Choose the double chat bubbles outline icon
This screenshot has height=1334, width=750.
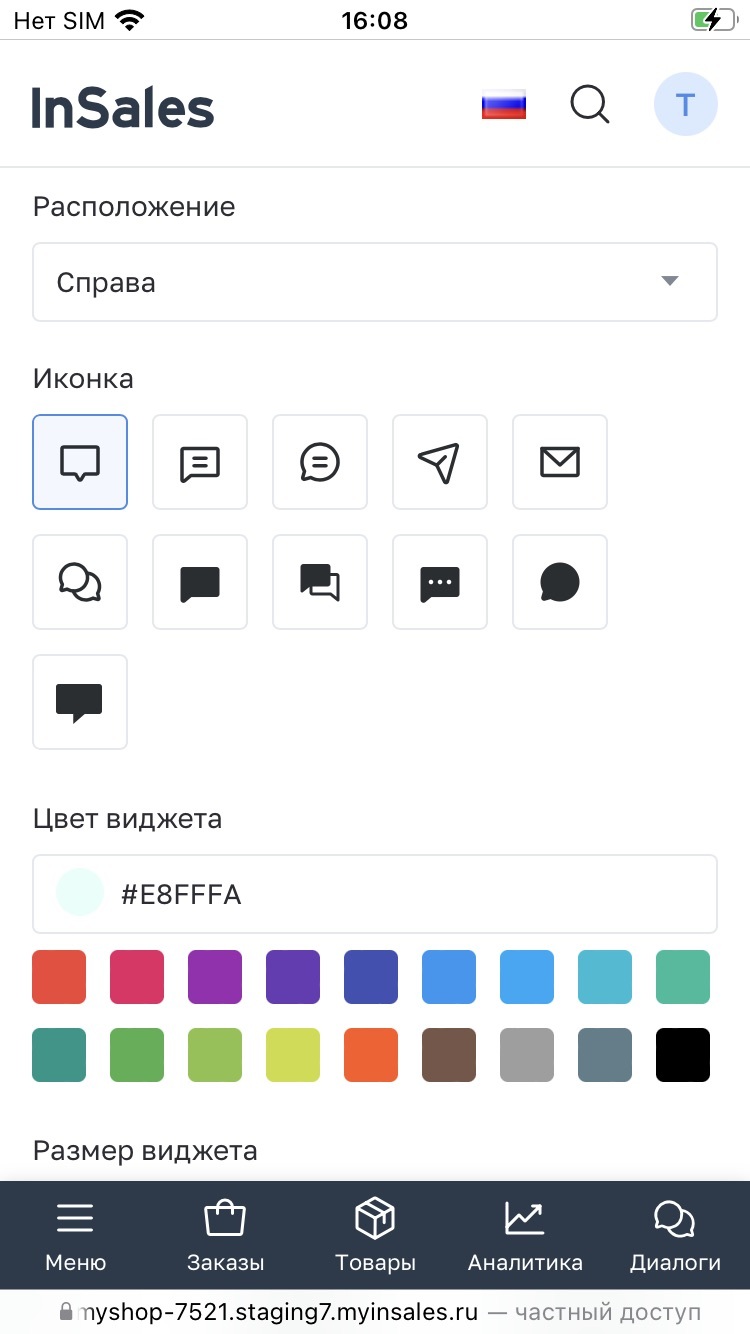coord(80,582)
